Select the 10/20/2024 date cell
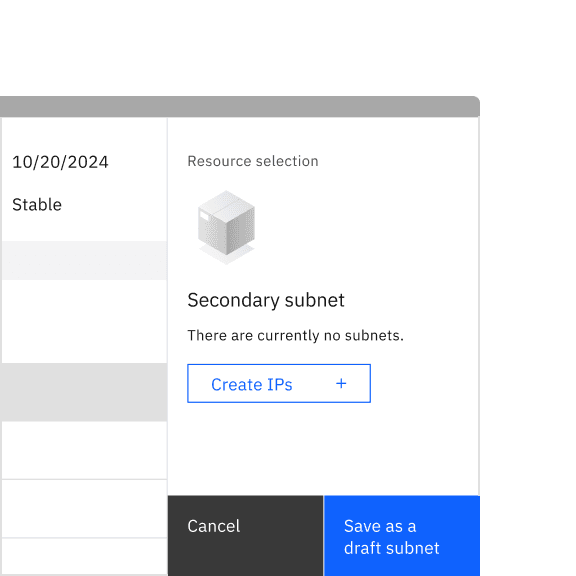The width and height of the screenshot is (576, 576). coord(60,162)
